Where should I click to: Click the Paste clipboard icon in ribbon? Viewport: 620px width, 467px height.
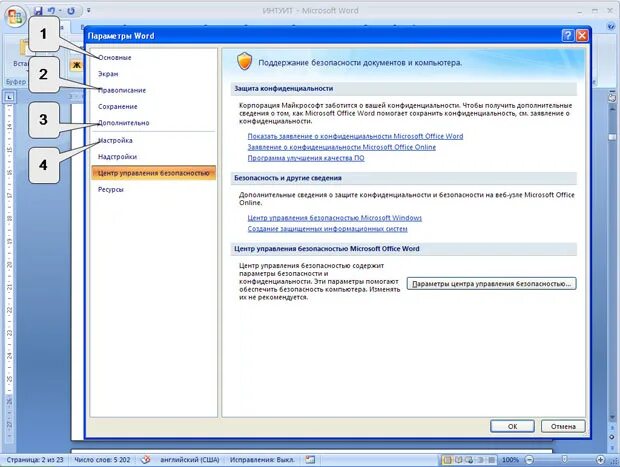coord(24,49)
